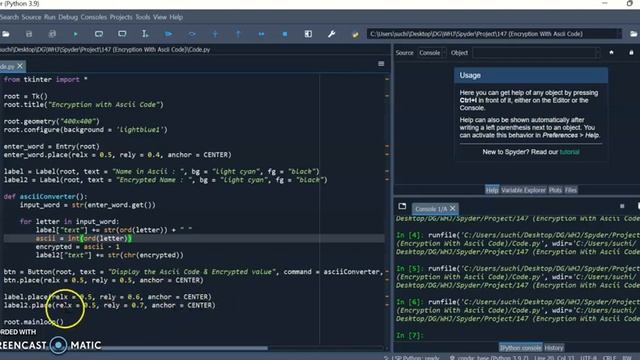Open the Projects menu
The width and height of the screenshot is (640, 360).
point(121,17)
